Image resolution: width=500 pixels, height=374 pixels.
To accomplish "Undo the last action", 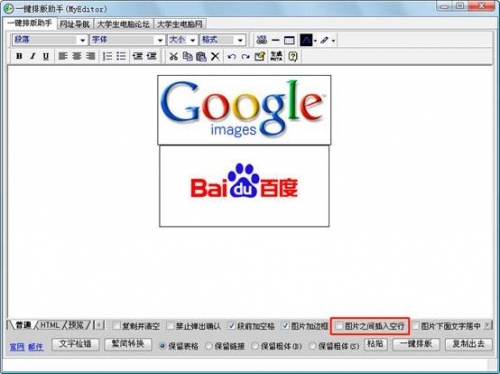I will click(232, 56).
